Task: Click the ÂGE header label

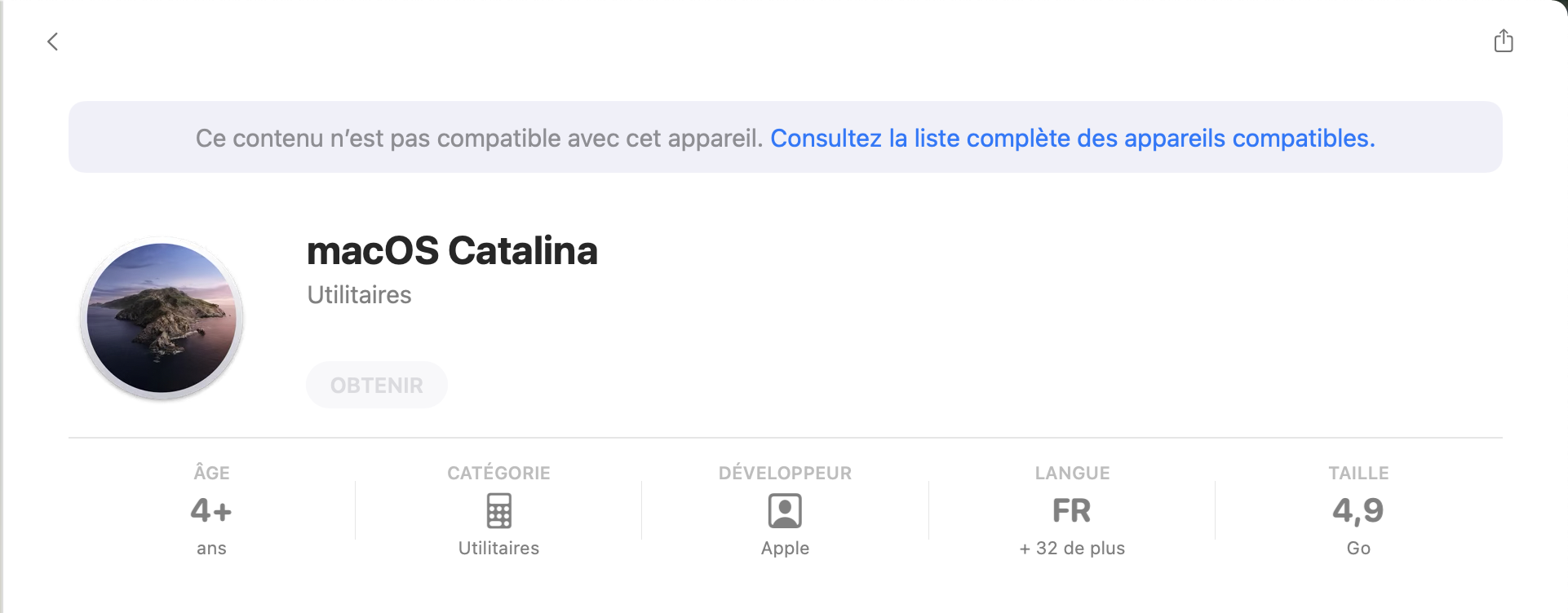Action: (x=211, y=473)
